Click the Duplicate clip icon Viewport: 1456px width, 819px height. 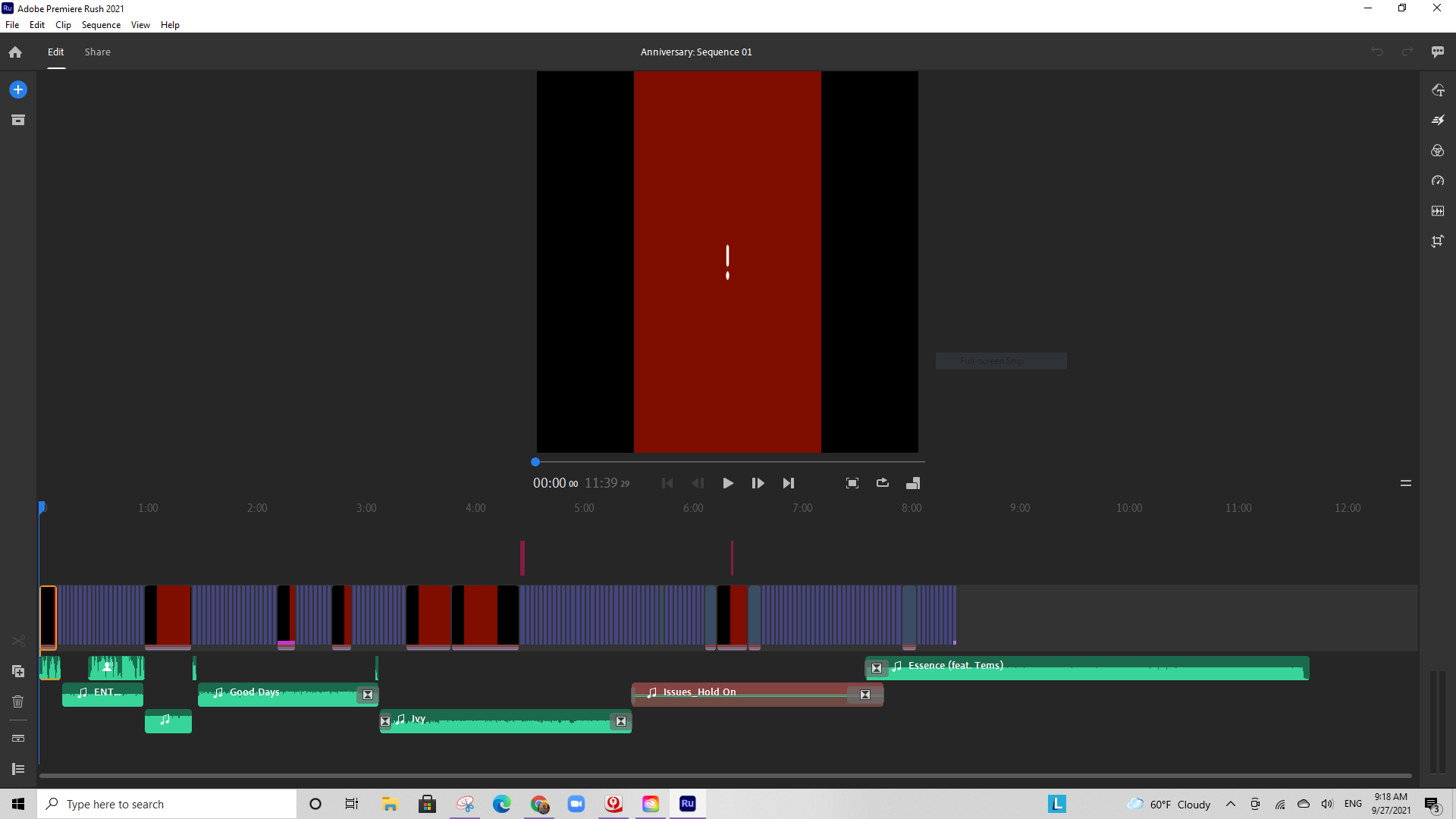tap(17, 671)
